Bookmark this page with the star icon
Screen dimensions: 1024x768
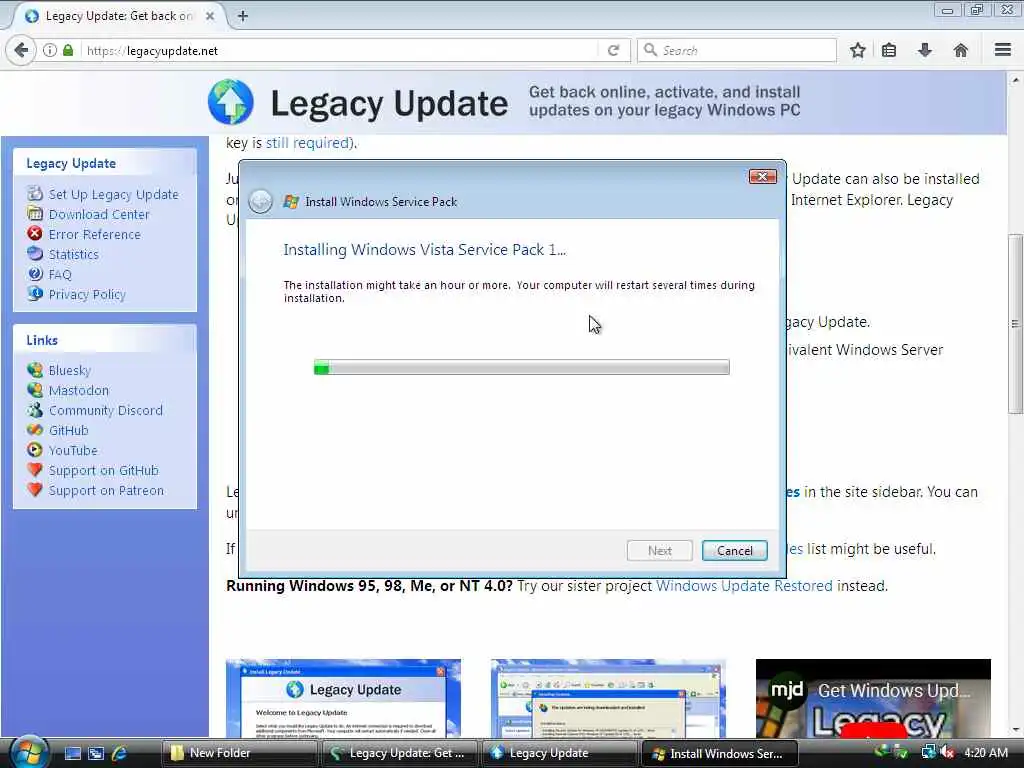(857, 50)
